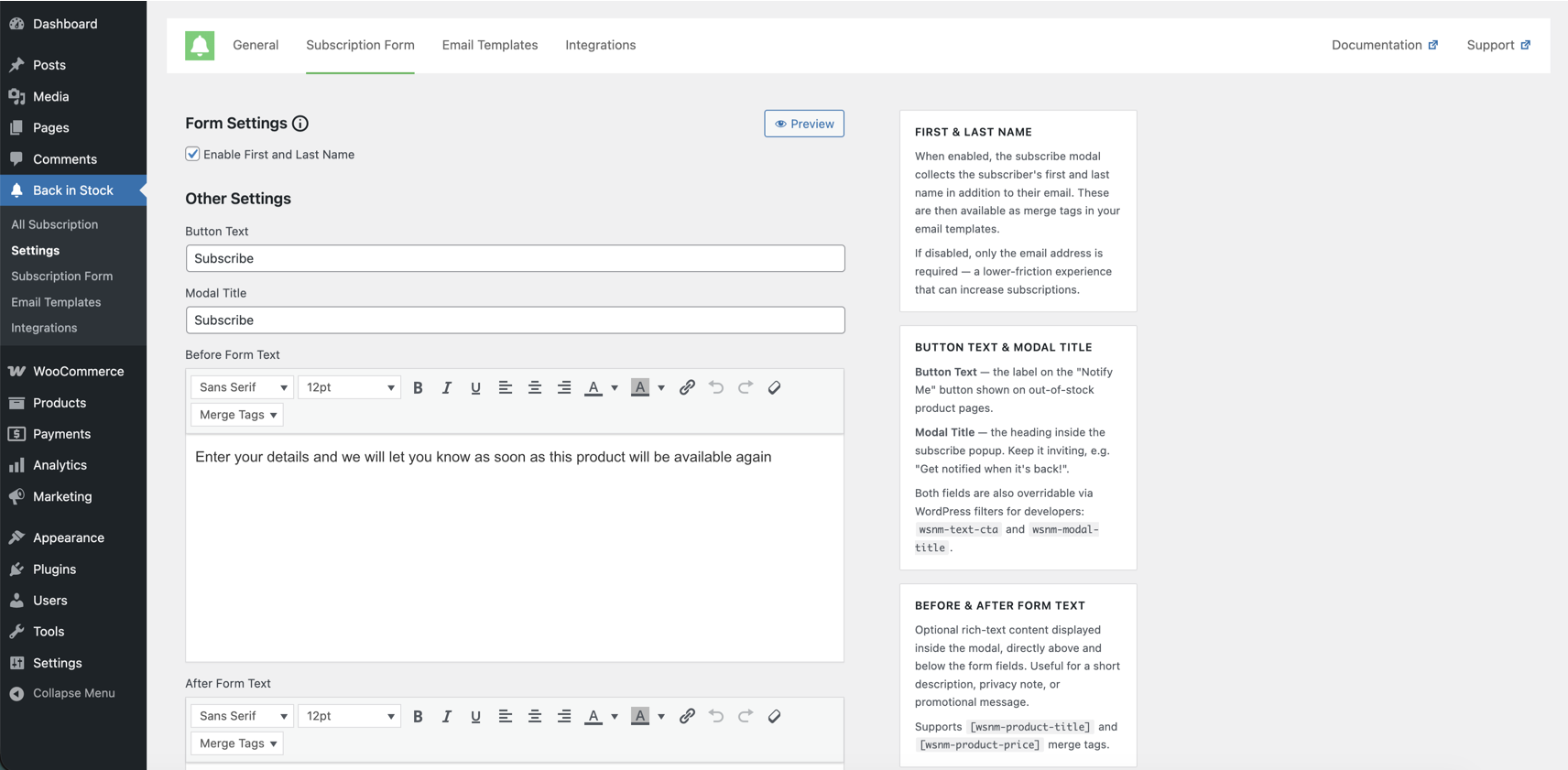The height and width of the screenshot is (770, 1568).
Task: Redo in After Form Text toolbar
Action: point(746,716)
